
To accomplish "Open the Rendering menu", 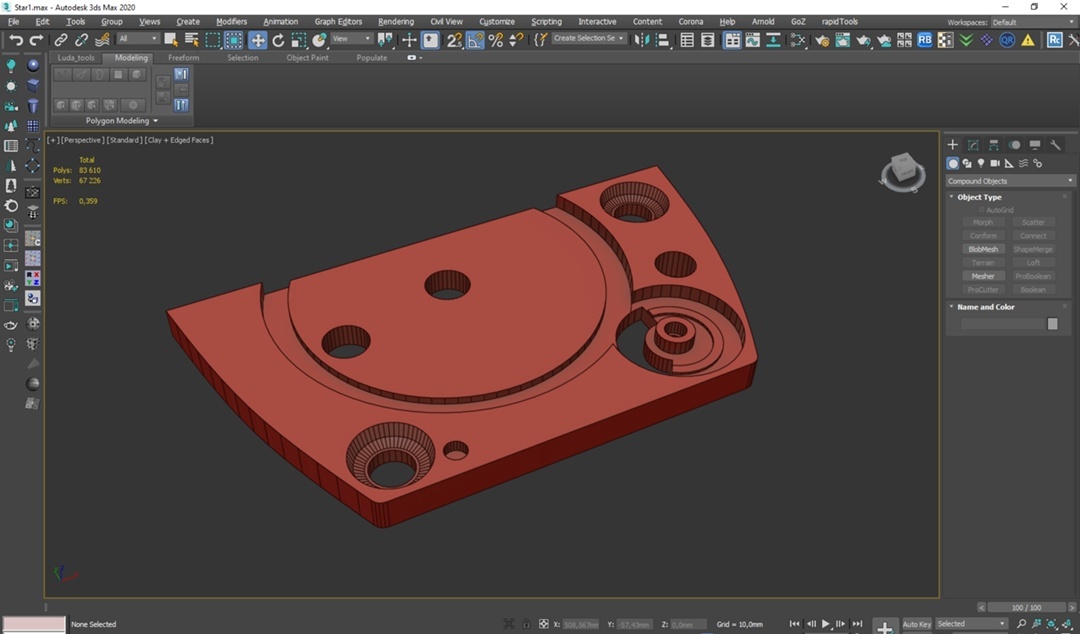I will click(396, 22).
